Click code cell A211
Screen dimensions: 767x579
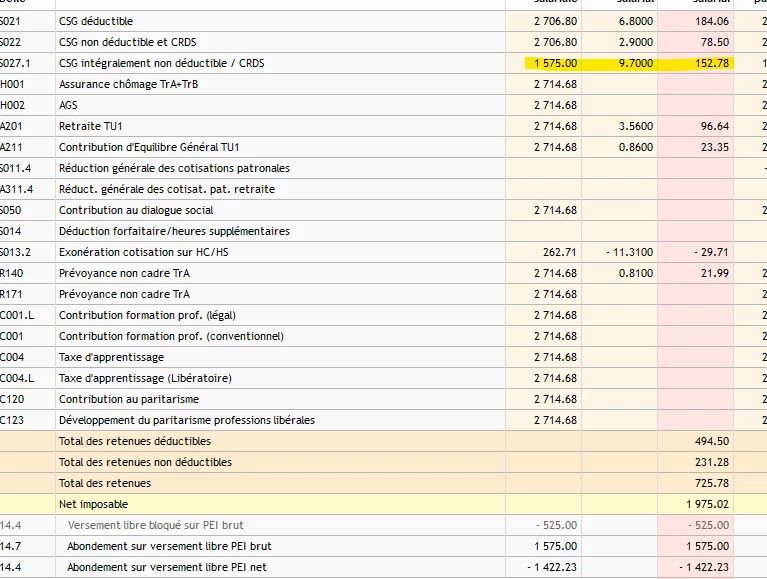[x=11, y=147]
